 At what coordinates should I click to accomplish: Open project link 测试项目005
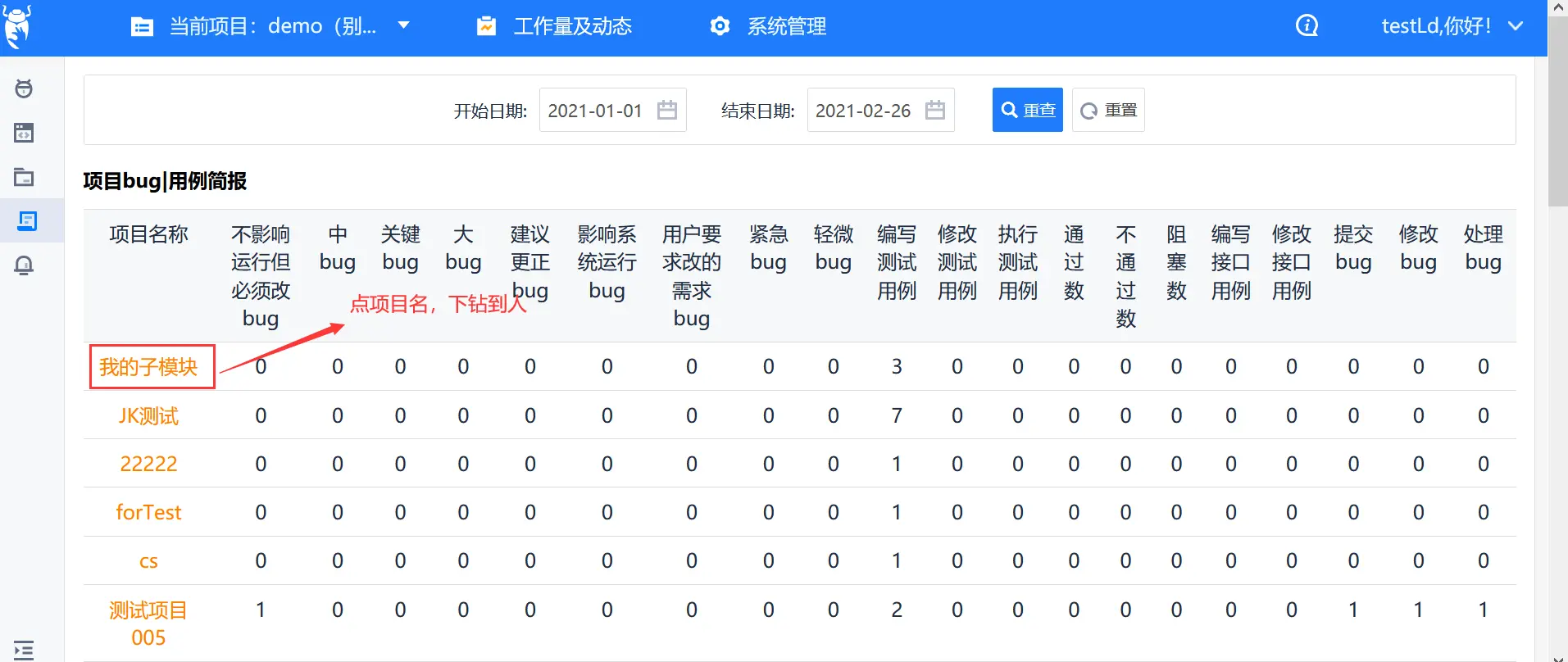pos(148,623)
